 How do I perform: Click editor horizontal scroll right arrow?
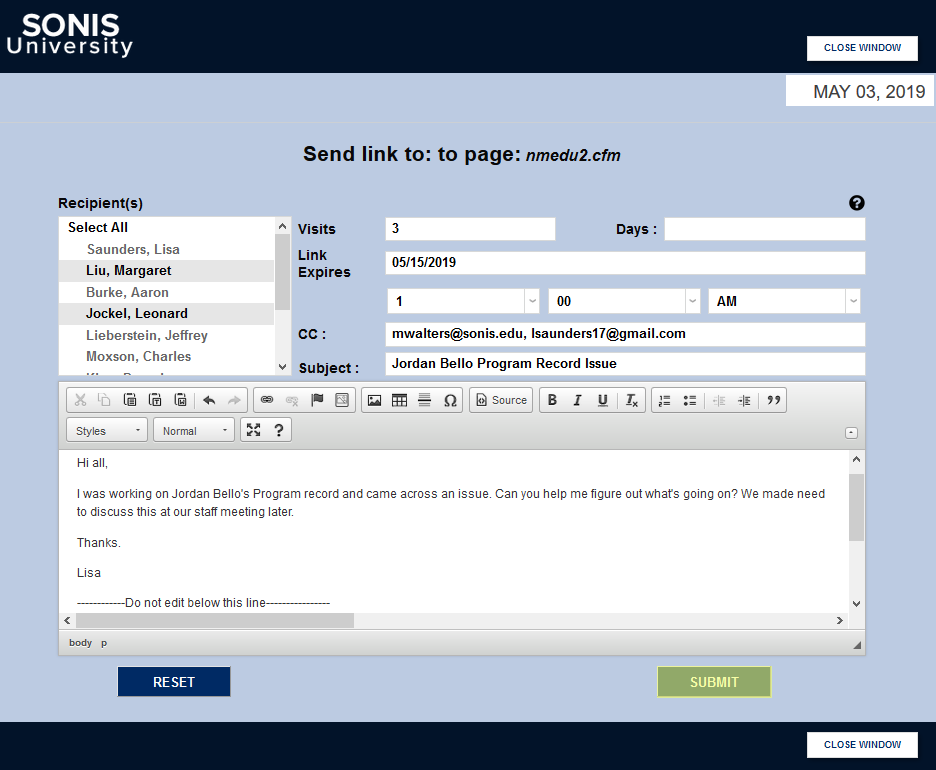[x=840, y=621]
